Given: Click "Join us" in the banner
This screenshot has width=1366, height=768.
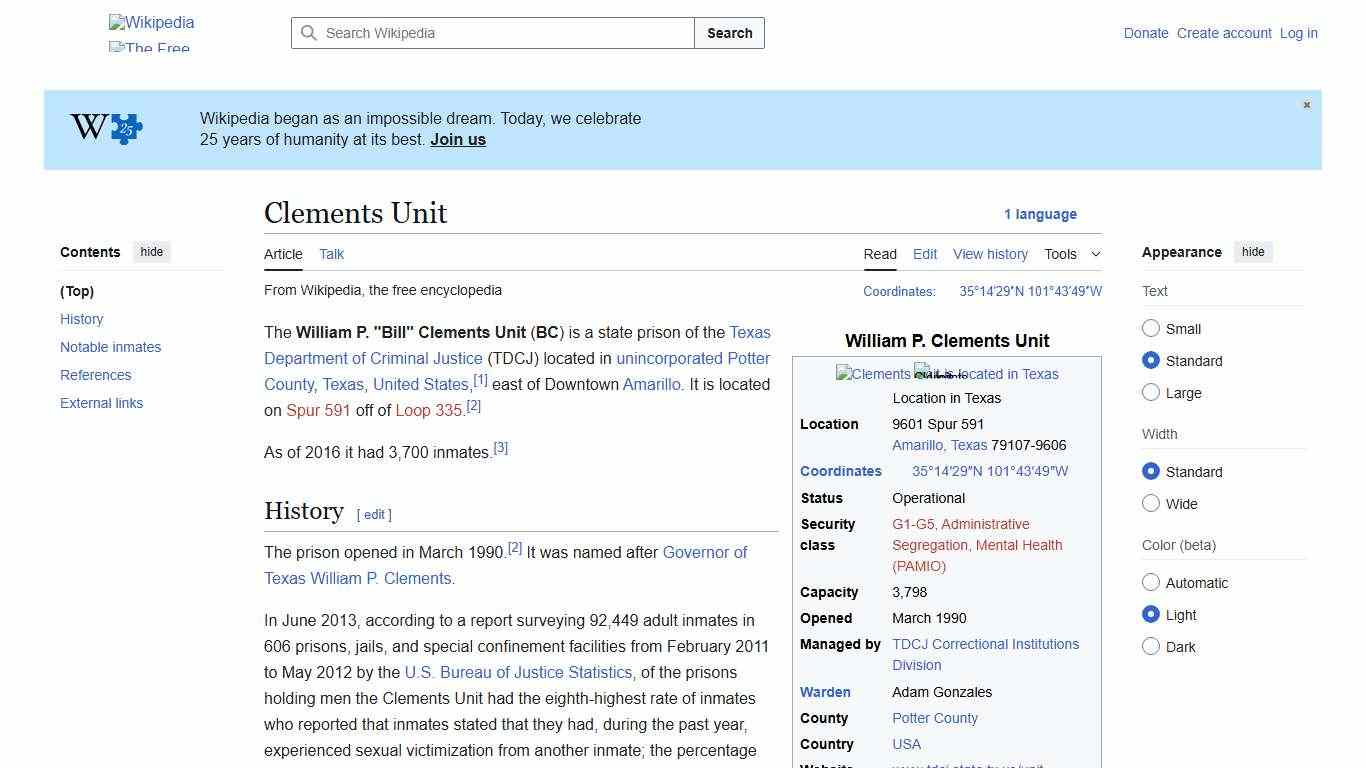Looking at the screenshot, I should 457,139.
